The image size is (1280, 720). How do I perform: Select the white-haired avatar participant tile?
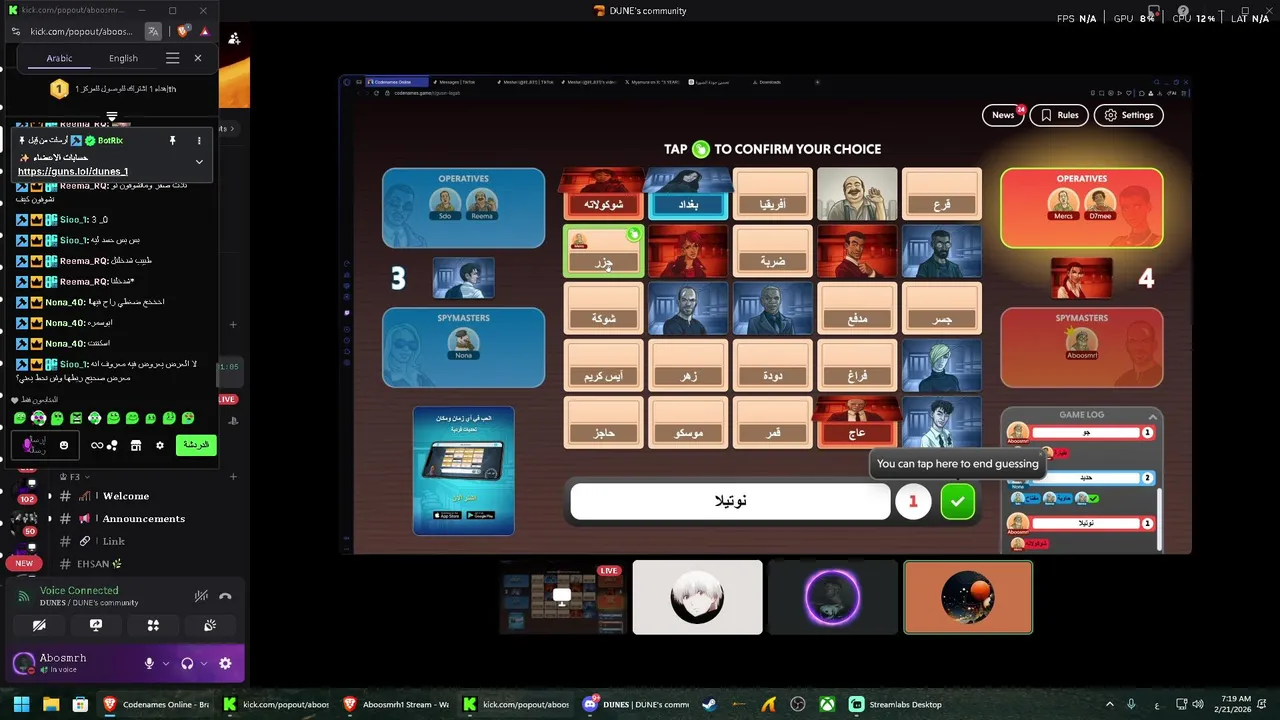click(697, 597)
